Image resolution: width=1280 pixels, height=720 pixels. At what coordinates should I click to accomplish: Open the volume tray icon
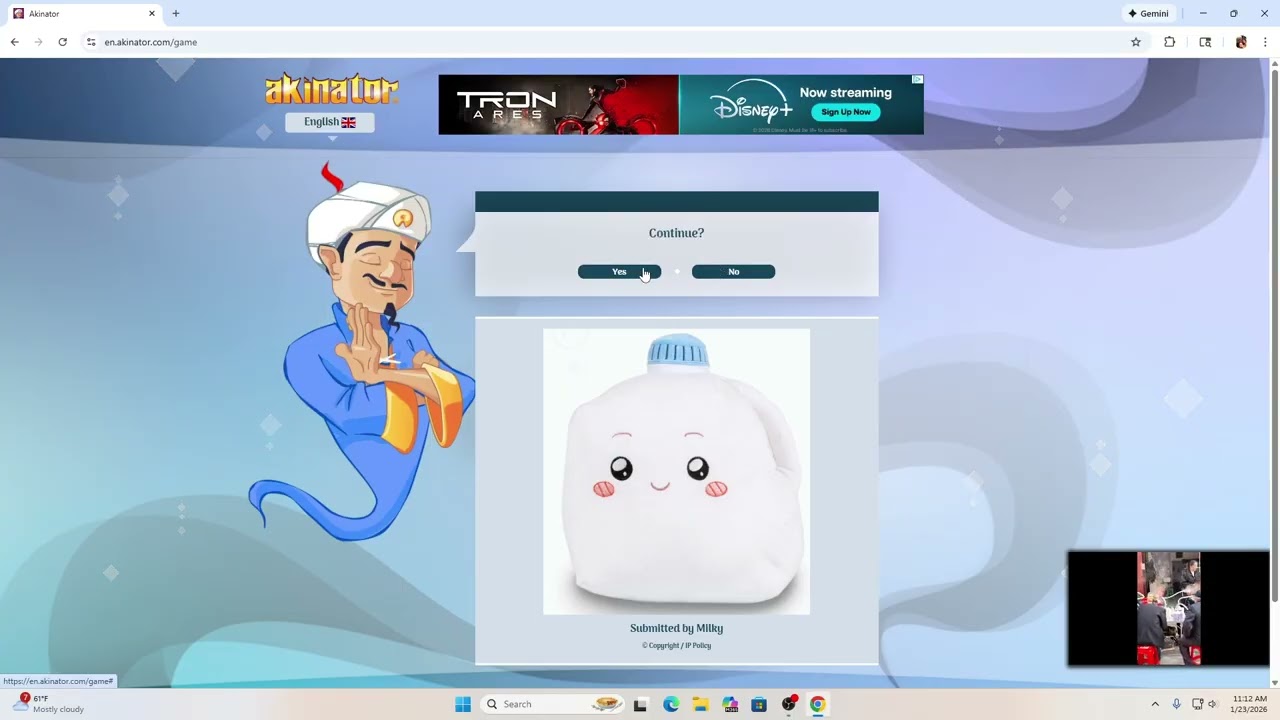tap(1213, 704)
